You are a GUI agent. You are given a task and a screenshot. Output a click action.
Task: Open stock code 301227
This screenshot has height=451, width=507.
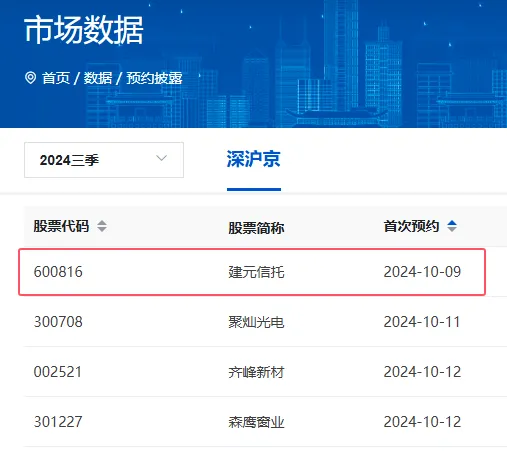58,422
